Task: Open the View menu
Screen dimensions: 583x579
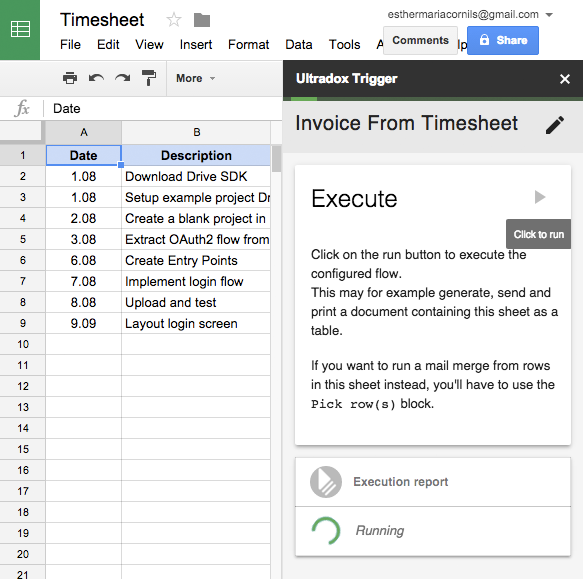Action: pyautogui.click(x=149, y=45)
